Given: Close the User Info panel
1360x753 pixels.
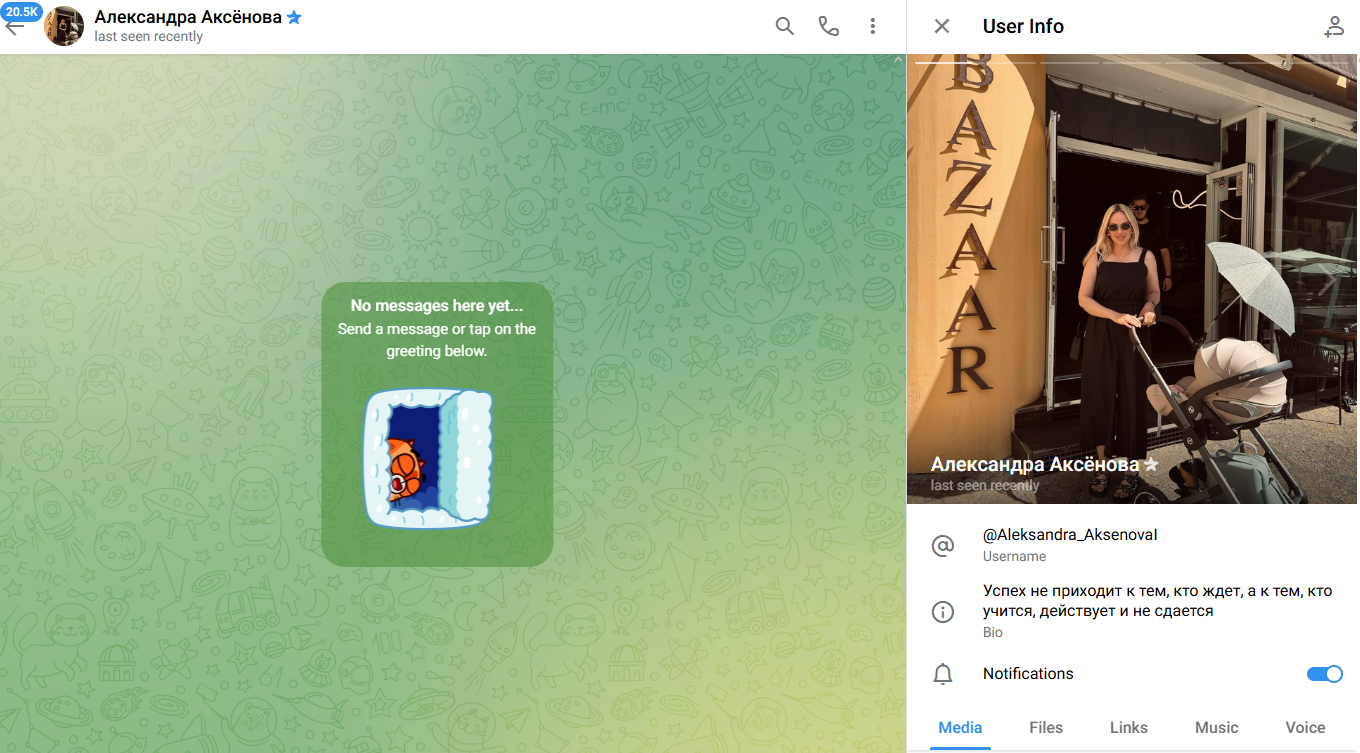Looking at the screenshot, I should [x=941, y=26].
